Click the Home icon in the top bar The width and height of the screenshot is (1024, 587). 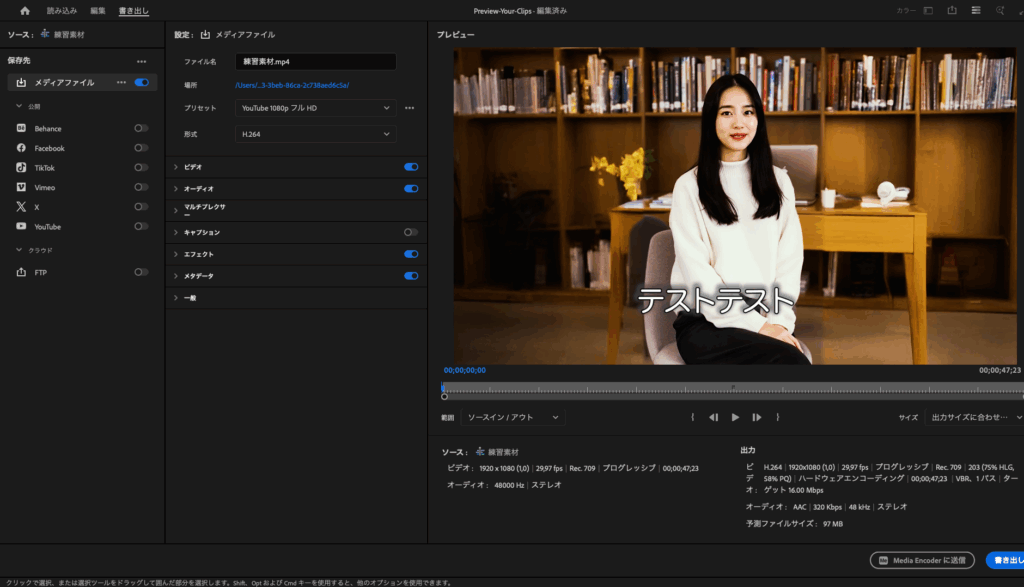pyautogui.click(x=25, y=11)
